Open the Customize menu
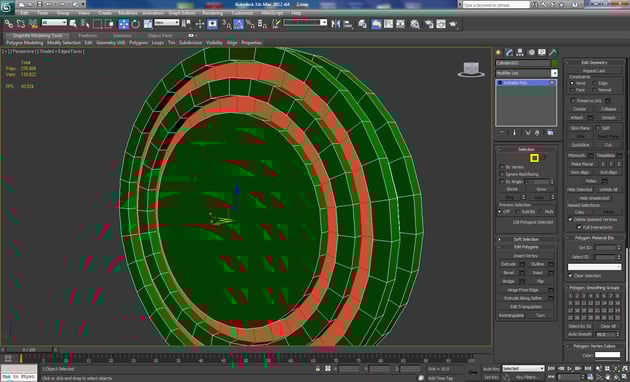Viewport: 630px width, 382px height. 242,13
